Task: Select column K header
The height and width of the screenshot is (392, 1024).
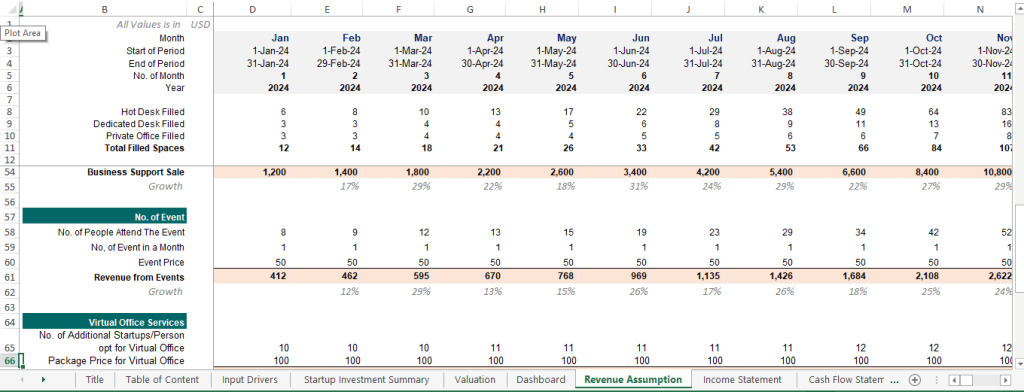Action: click(x=760, y=10)
